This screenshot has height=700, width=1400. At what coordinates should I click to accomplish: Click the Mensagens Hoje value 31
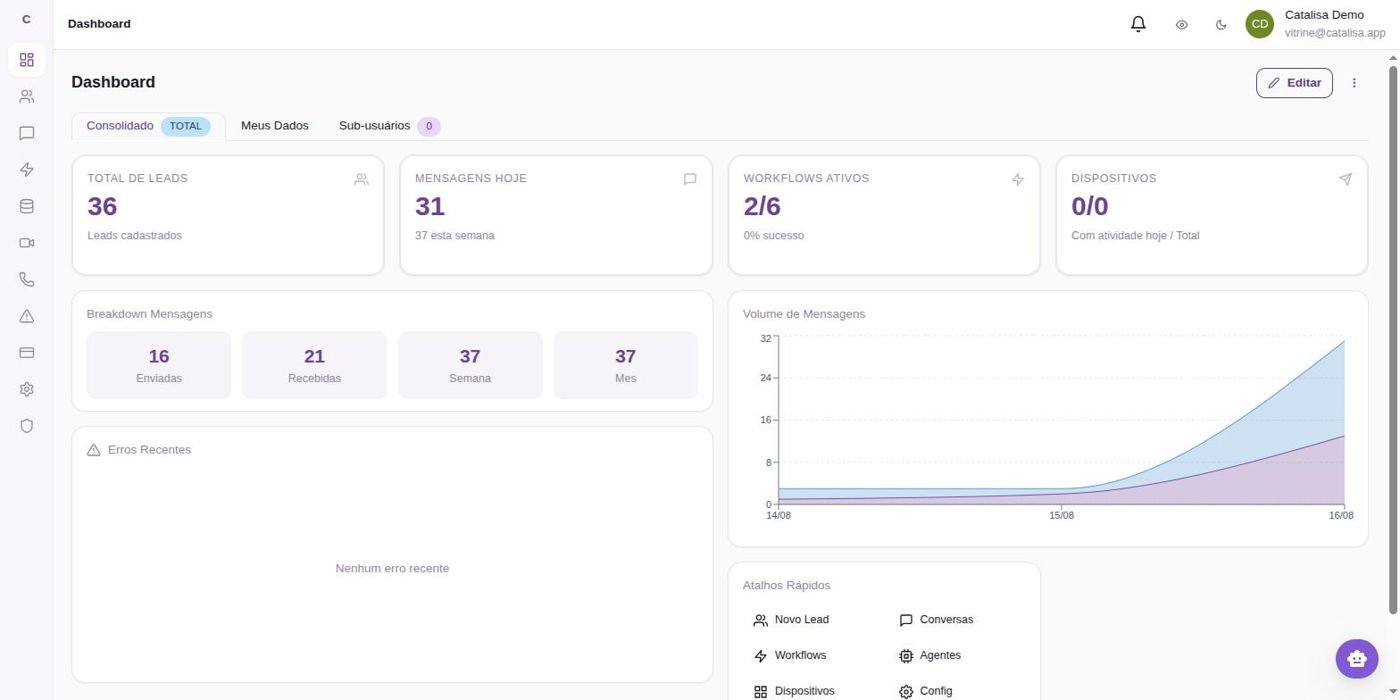tap(430, 206)
